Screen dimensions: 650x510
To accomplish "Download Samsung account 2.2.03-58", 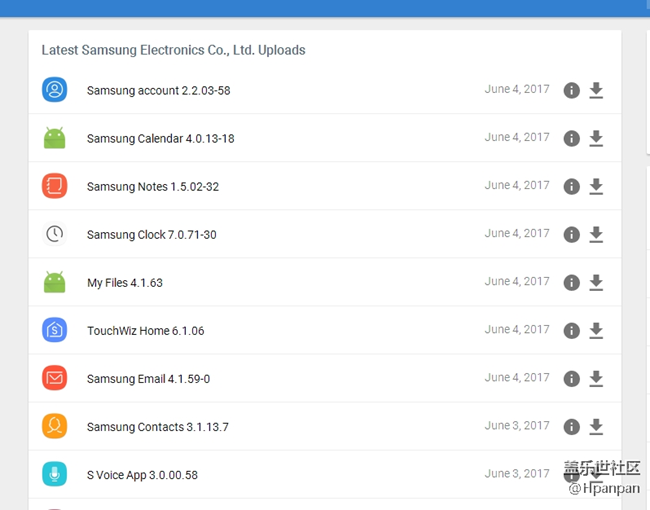I will coord(596,91).
